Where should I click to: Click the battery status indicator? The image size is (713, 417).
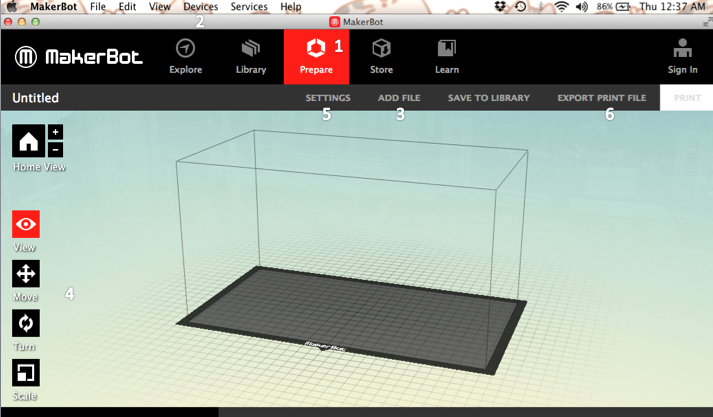click(613, 6)
